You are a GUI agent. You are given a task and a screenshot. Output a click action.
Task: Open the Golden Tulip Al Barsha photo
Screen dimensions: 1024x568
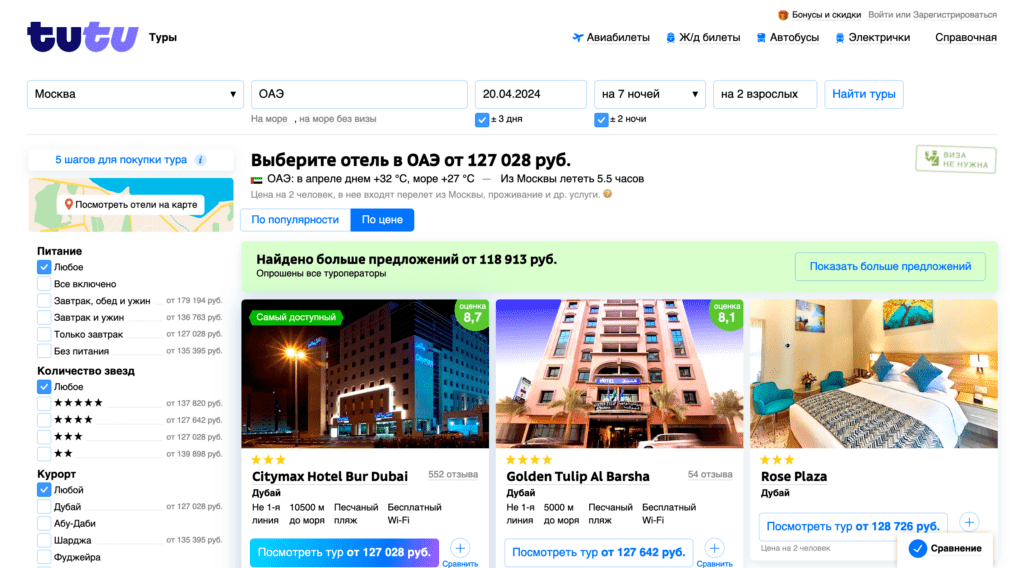(619, 374)
